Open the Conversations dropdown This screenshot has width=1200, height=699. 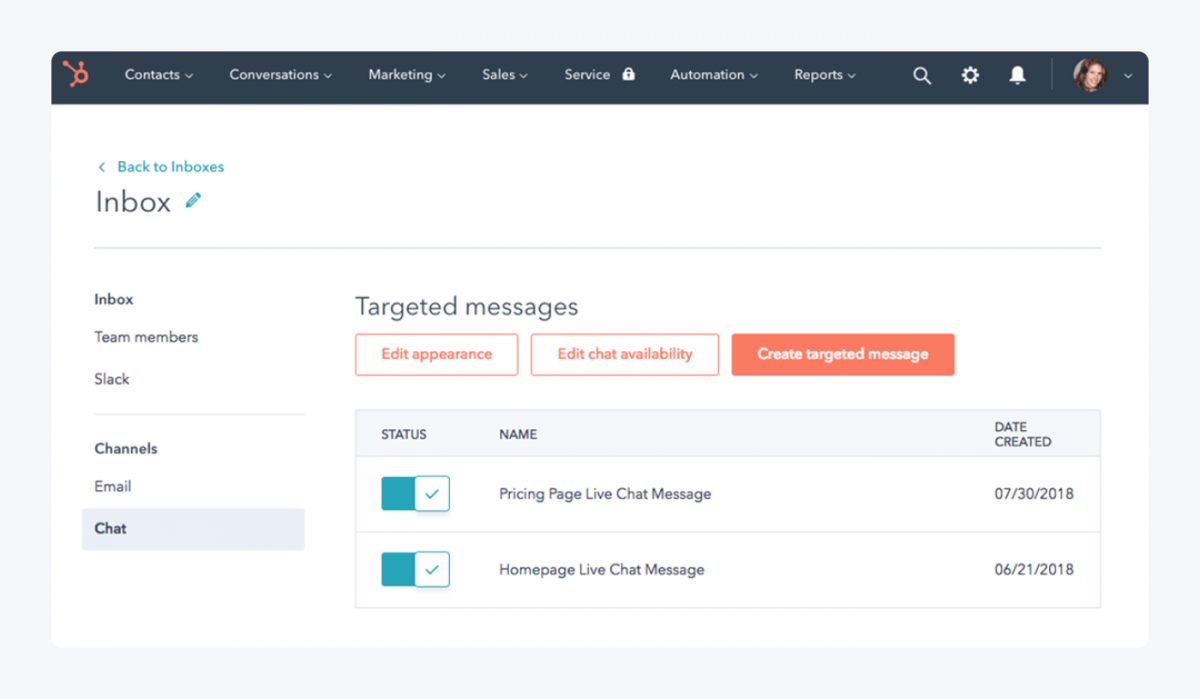pos(279,74)
